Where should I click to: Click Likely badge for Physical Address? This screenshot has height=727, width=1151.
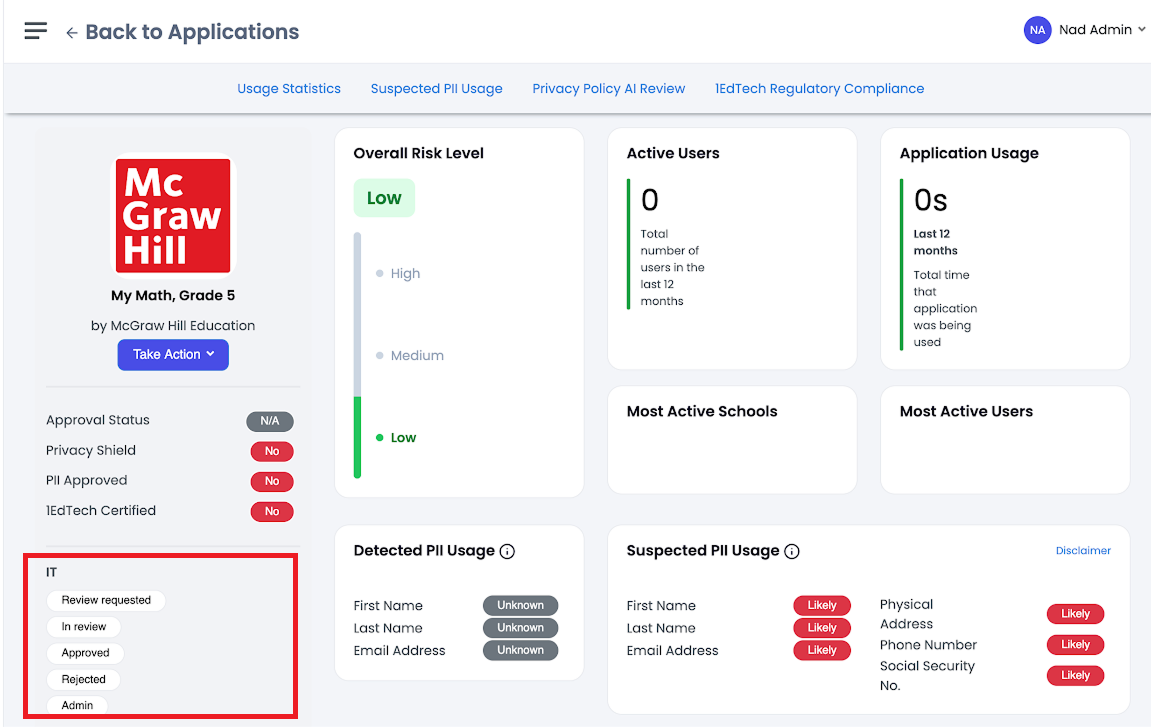click(x=1075, y=614)
